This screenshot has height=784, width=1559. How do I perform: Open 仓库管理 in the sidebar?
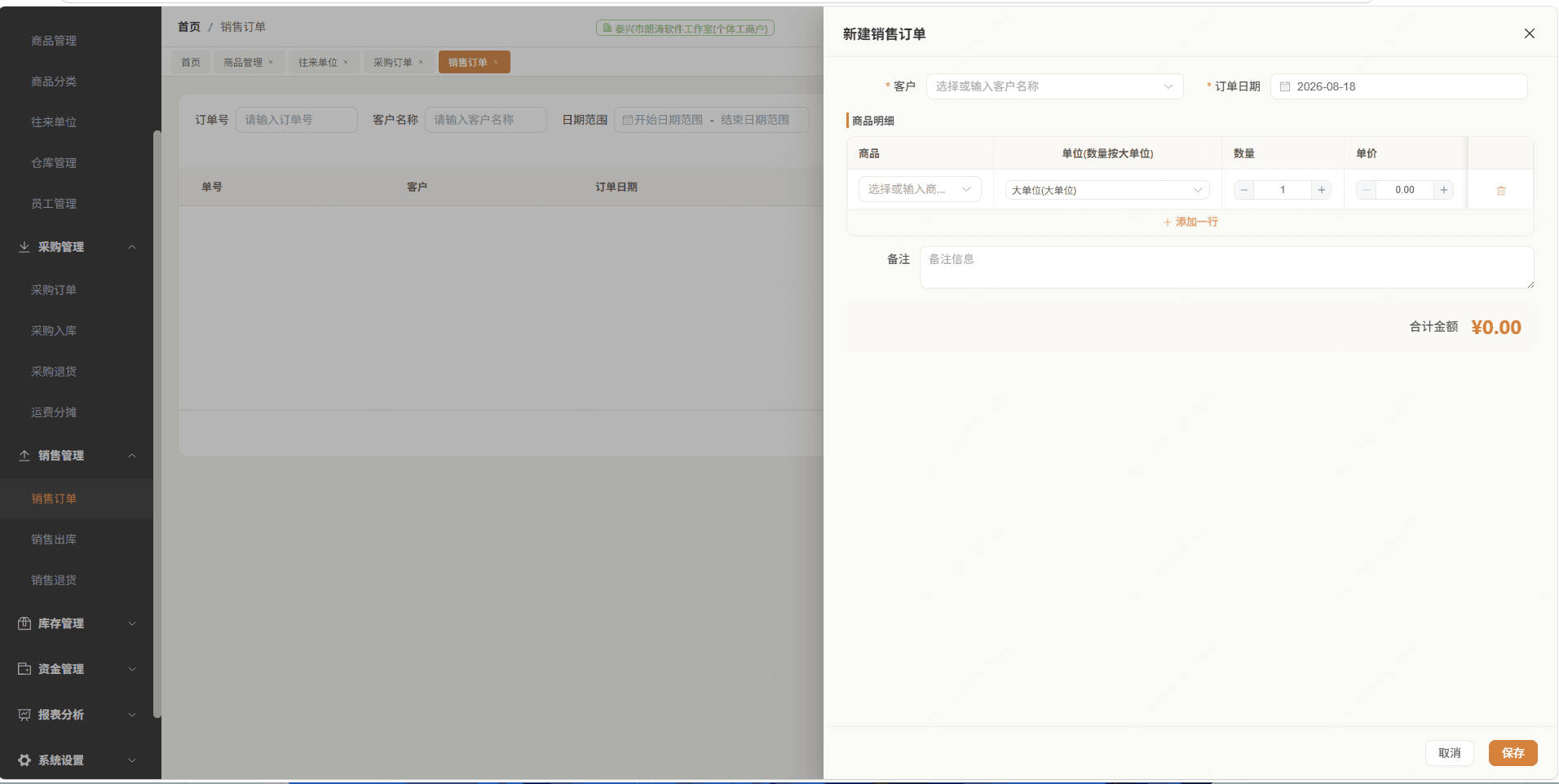pos(54,163)
